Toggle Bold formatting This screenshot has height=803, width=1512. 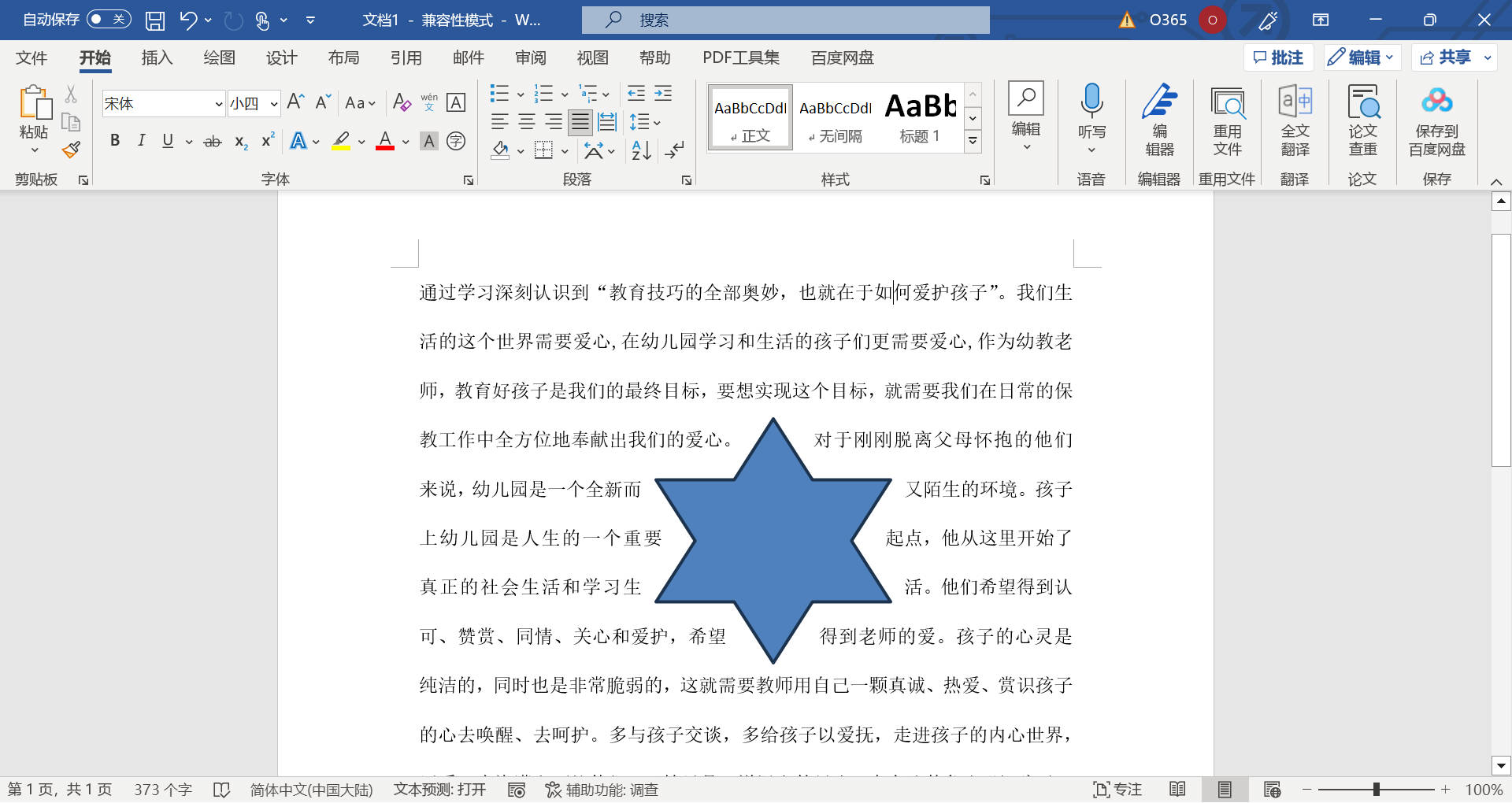115,141
